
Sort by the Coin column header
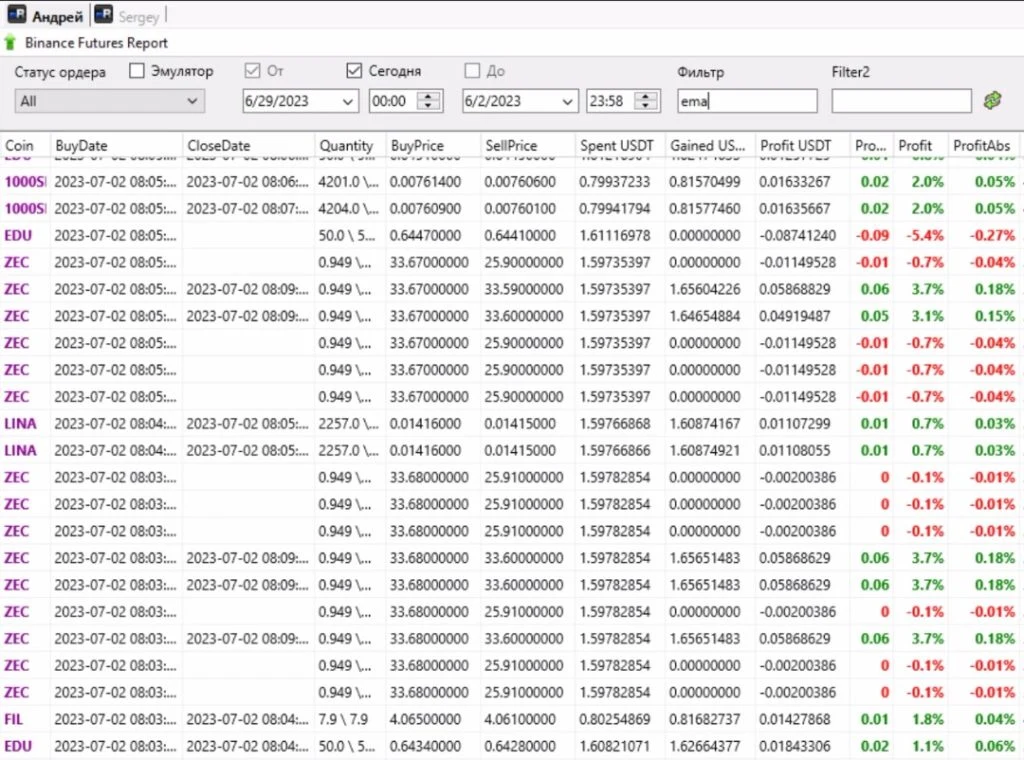click(25, 145)
